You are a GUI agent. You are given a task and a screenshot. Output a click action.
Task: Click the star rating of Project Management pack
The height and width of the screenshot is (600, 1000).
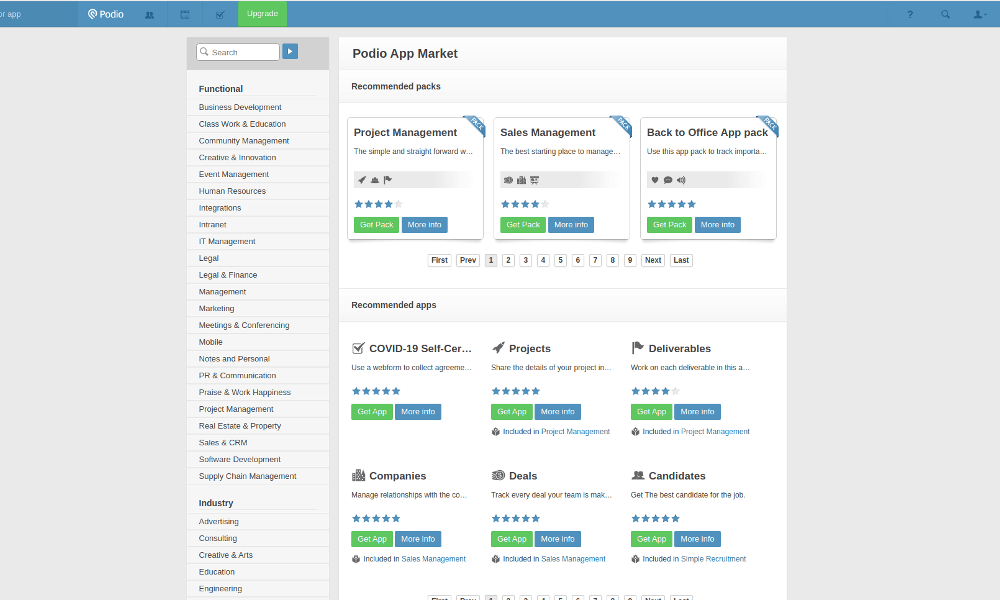click(379, 204)
